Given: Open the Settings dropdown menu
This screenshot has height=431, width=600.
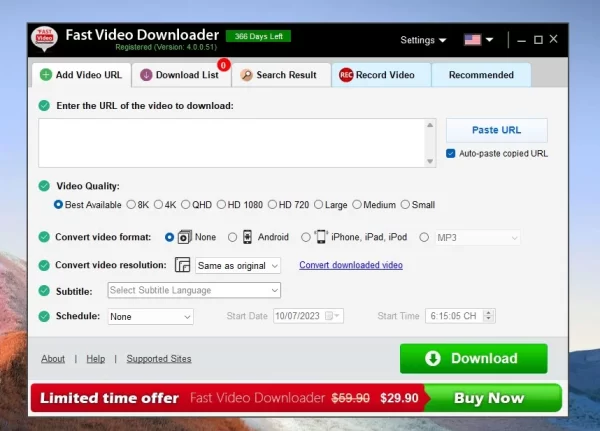Looking at the screenshot, I should tap(423, 40).
